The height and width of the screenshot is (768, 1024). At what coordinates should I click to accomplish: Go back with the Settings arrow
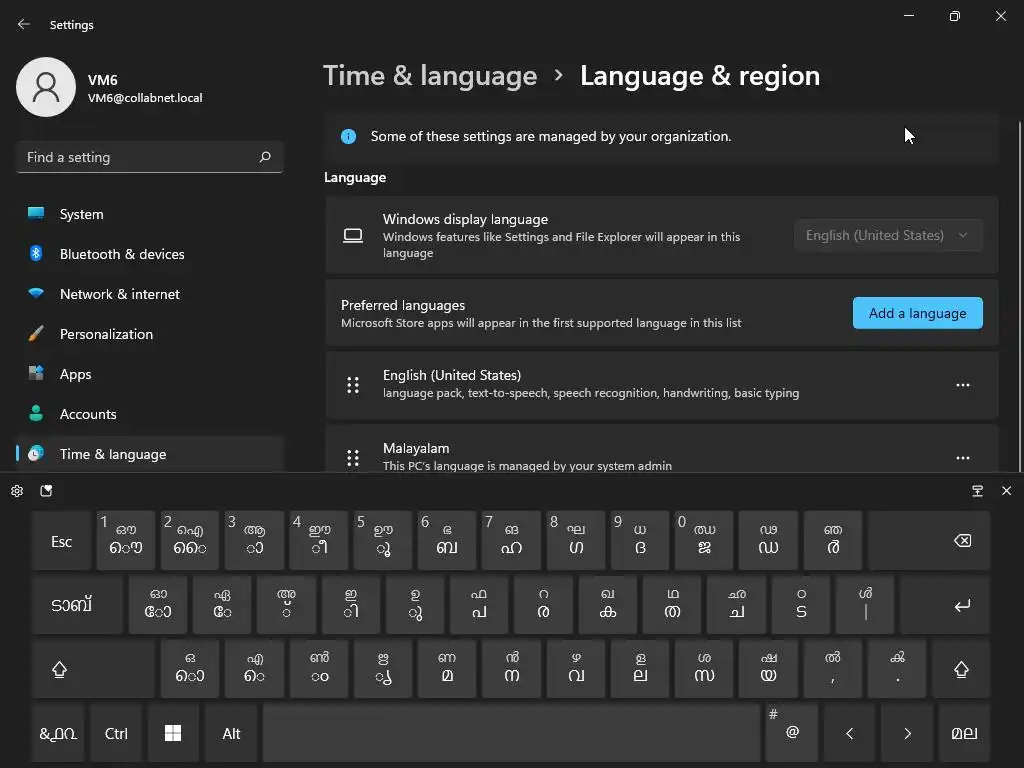click(24, 24)
